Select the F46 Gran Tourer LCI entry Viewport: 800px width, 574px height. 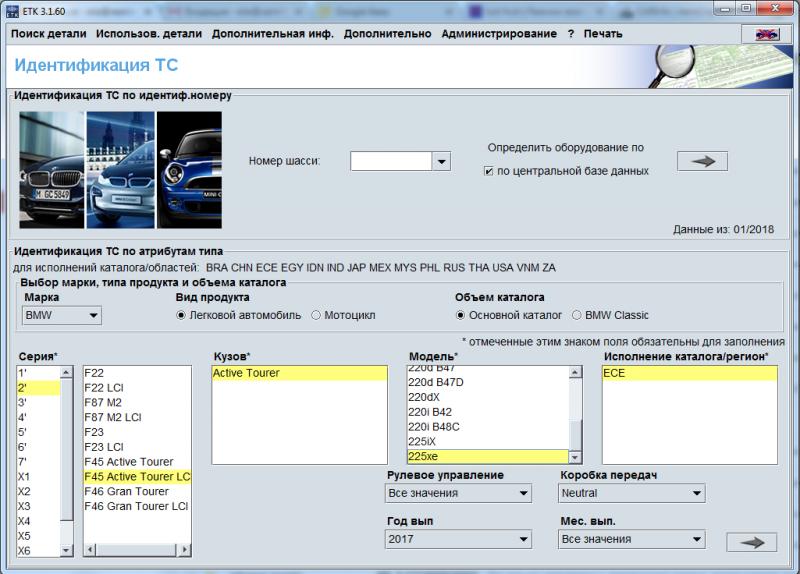coord(137,506)
